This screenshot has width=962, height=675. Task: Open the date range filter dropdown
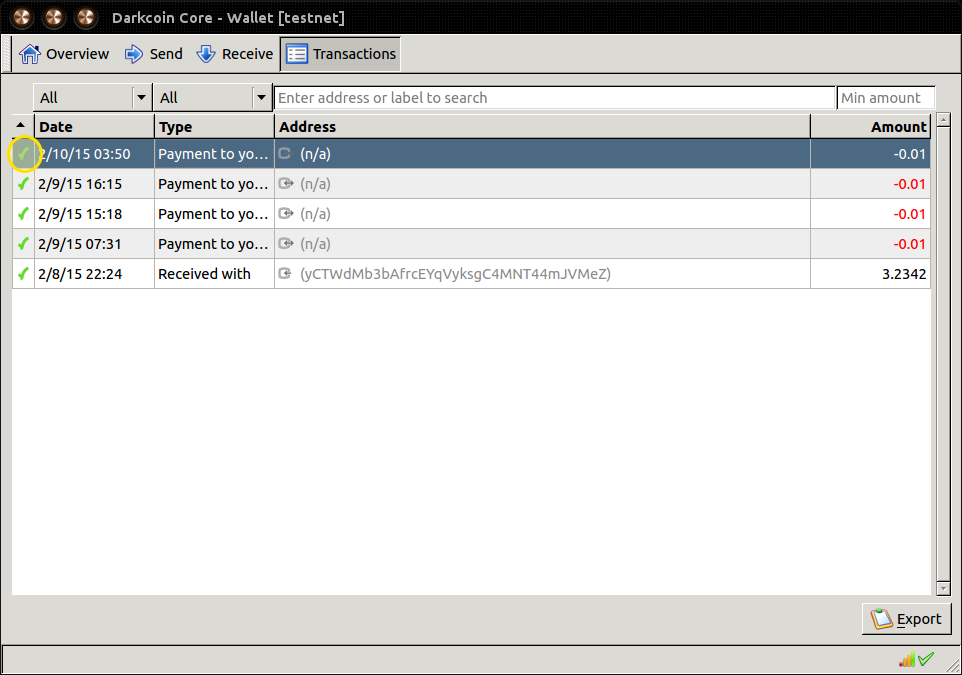[93, 98]
